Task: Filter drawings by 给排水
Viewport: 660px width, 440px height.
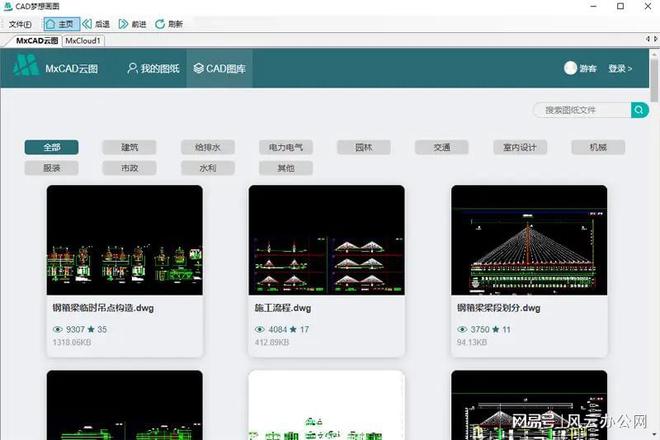Action: [x=208, y=147]
